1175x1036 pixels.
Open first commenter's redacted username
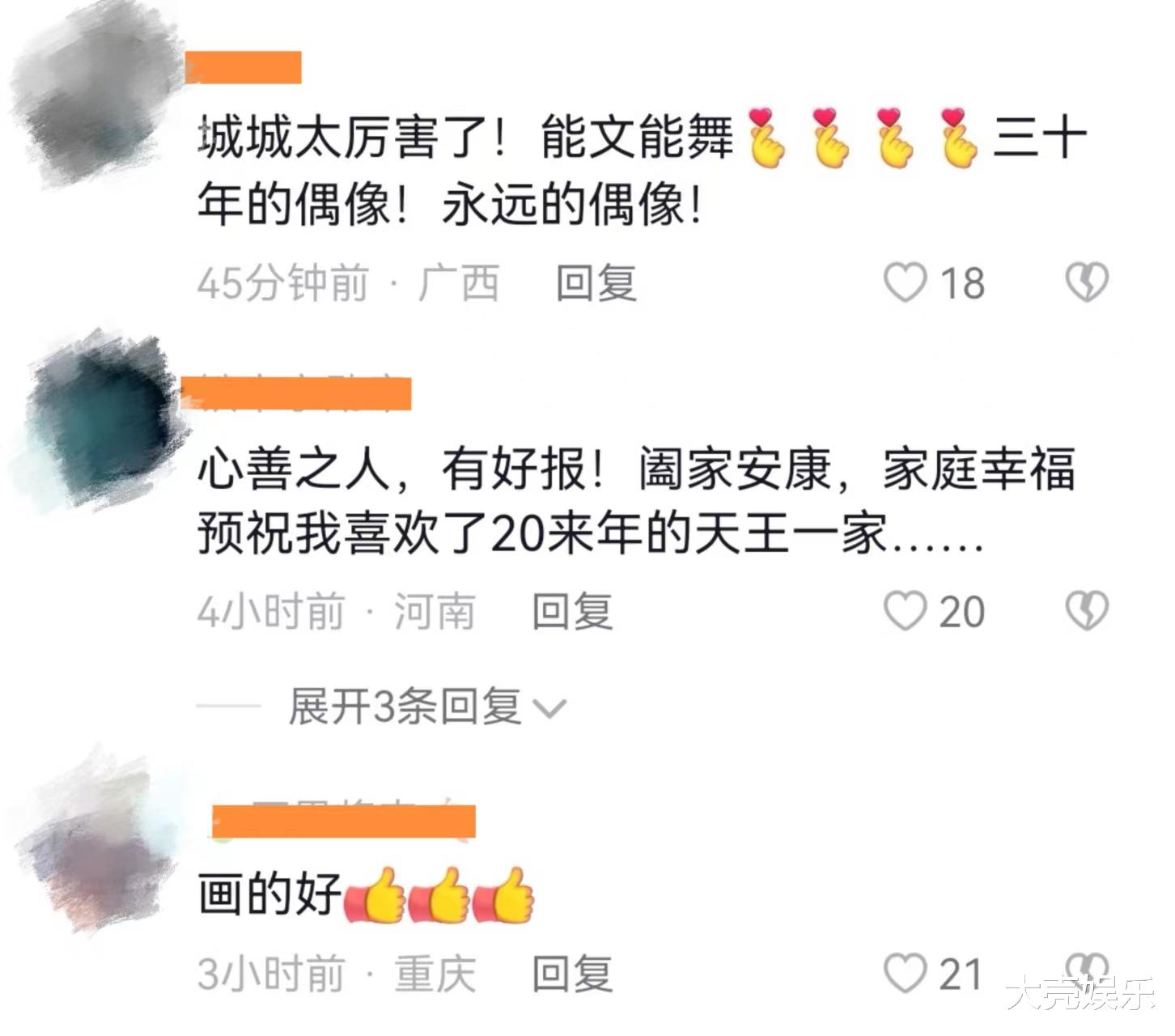pyautogui.click(x=244, y=67)
